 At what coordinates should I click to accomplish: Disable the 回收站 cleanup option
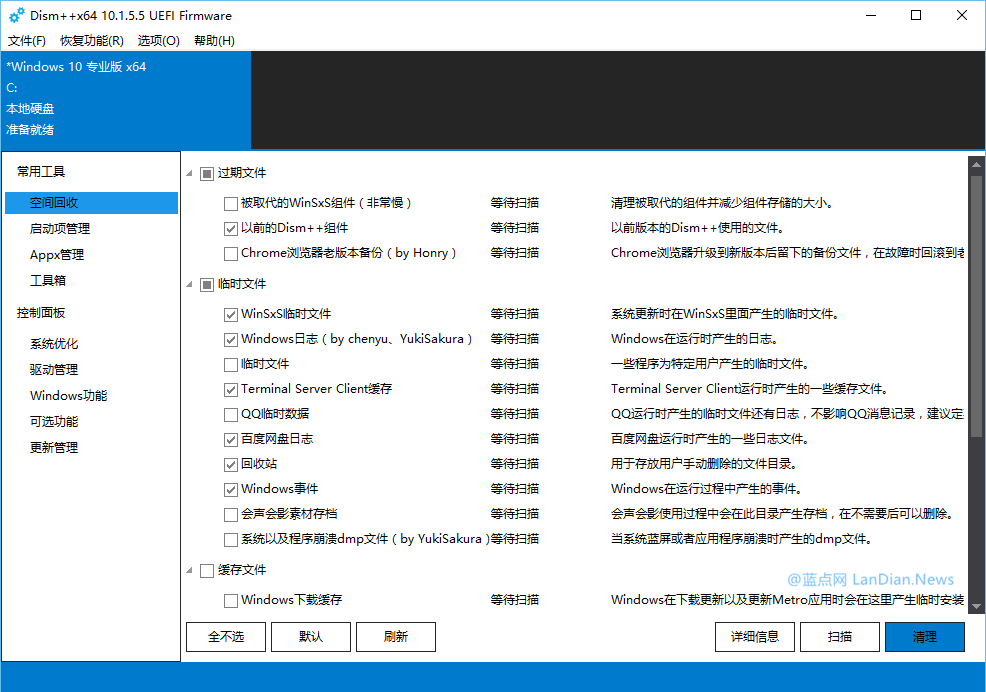[x=230, y=463]
